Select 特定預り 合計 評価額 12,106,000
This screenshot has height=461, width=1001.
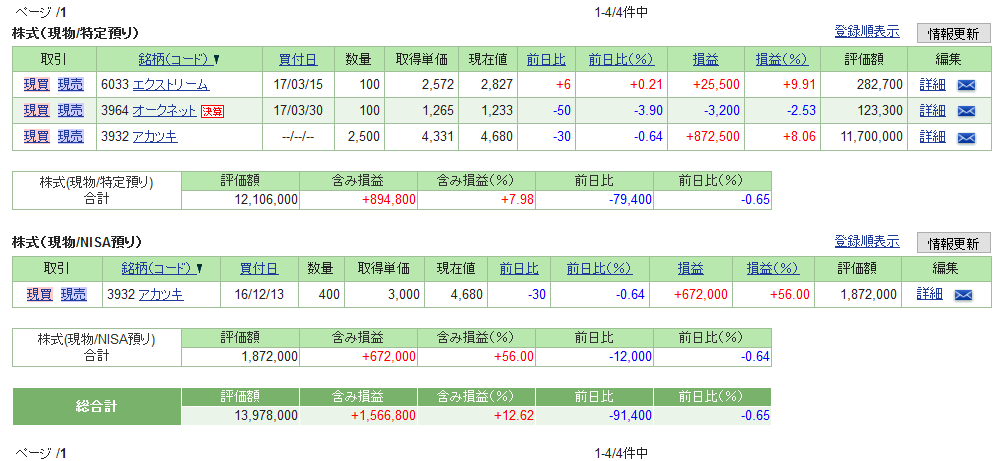click(241, 200)
